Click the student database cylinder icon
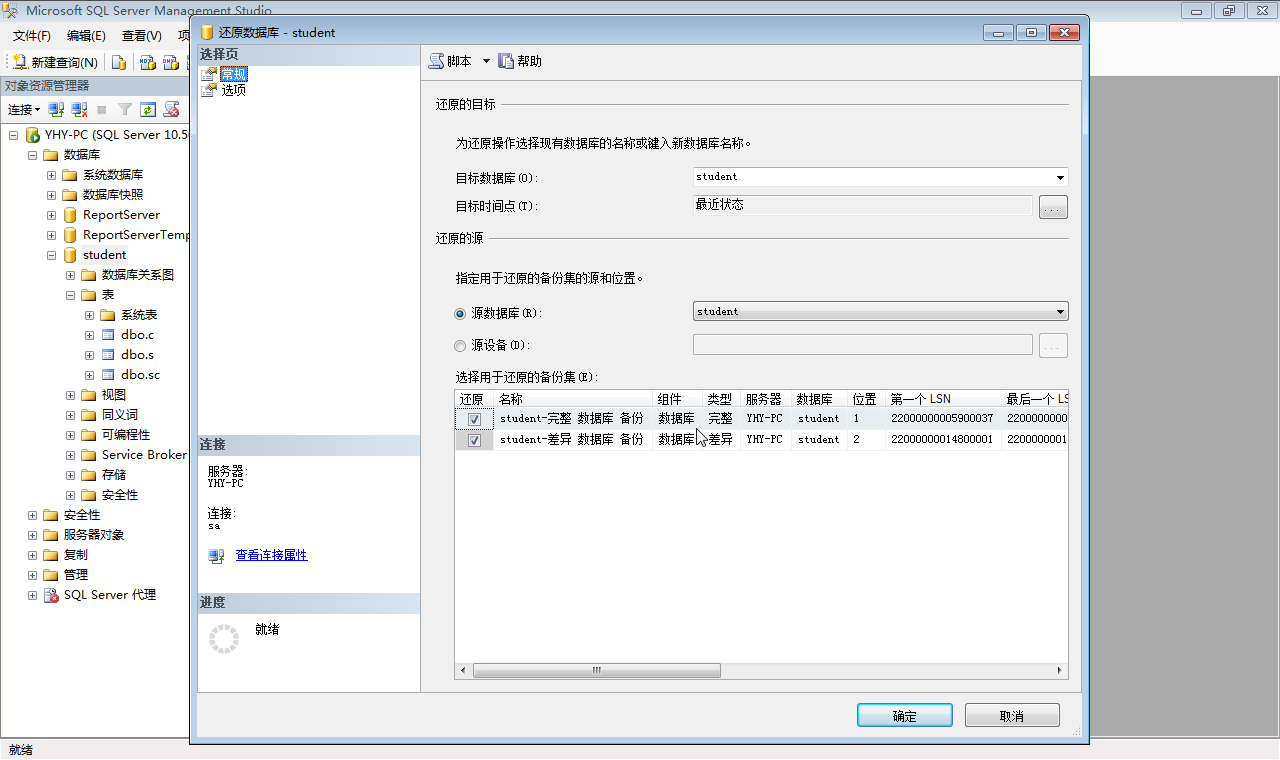The height and width of the screenshot is (760, 1280). coord(70,255)
